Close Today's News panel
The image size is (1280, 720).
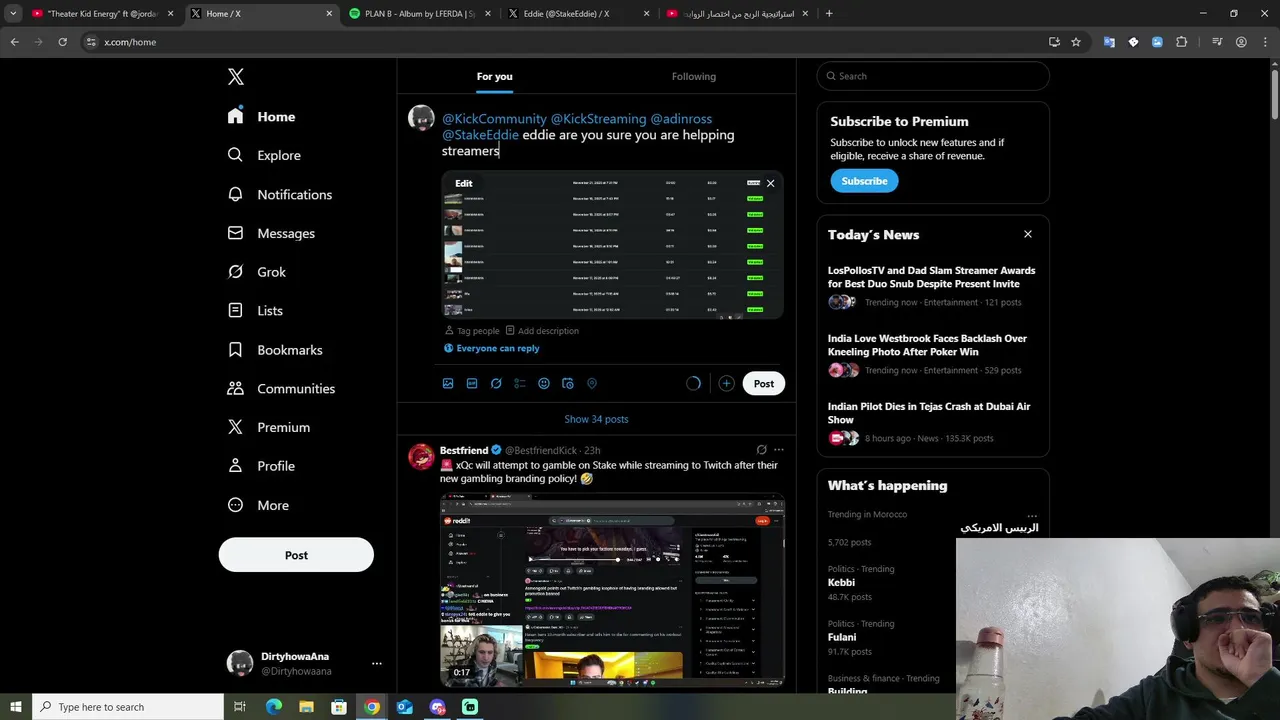(1027, 234)
